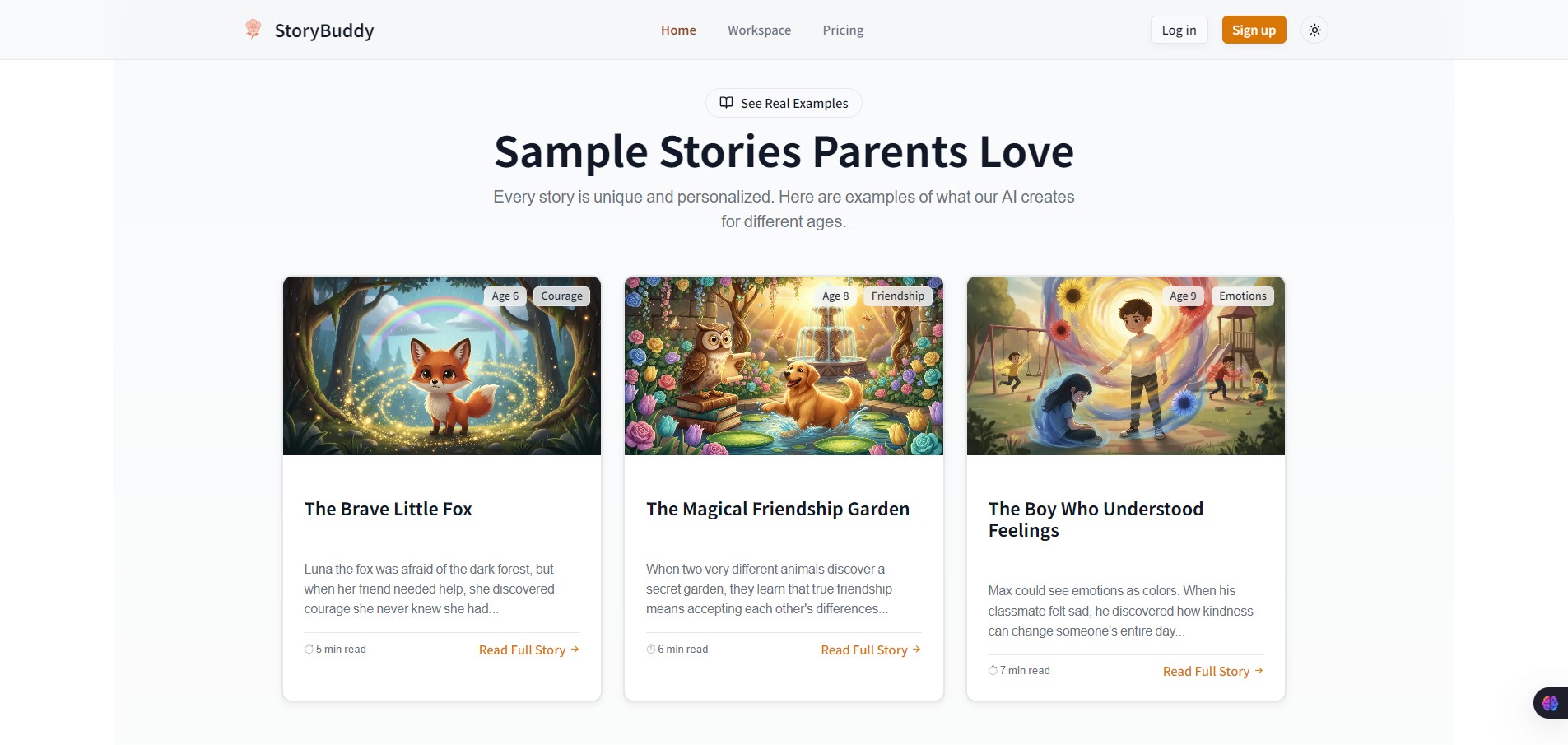Click the Age 6 badge on the fox story
Image resolution: width=1568 pixels, height=745 pixels.
[x=505, y=296]
